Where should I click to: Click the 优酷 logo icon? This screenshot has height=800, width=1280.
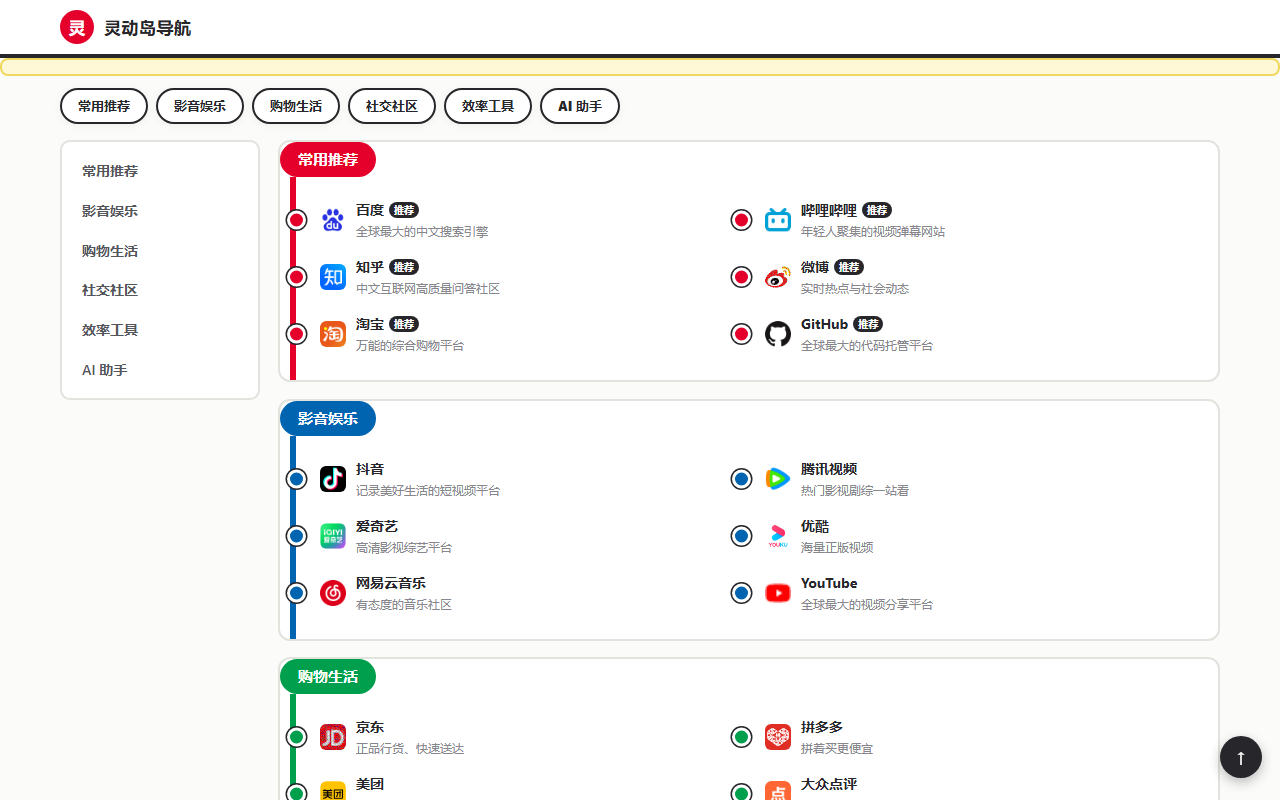pos(778,536)
